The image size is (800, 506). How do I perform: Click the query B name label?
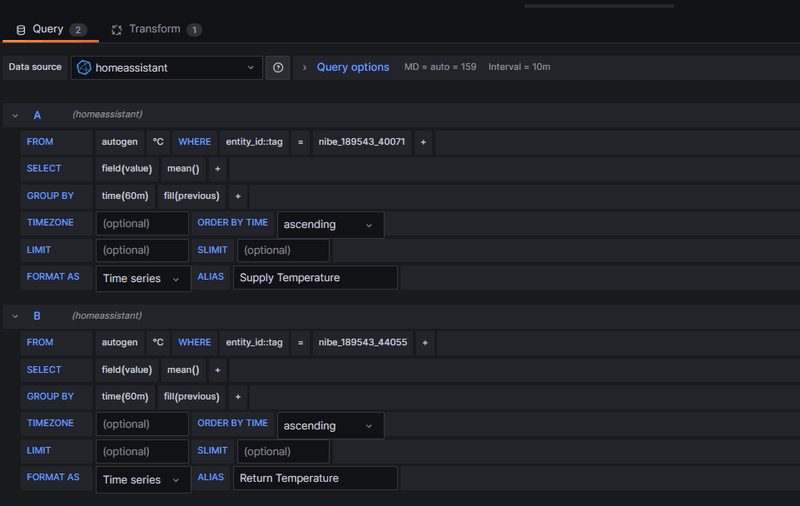(x=37, y=316)
